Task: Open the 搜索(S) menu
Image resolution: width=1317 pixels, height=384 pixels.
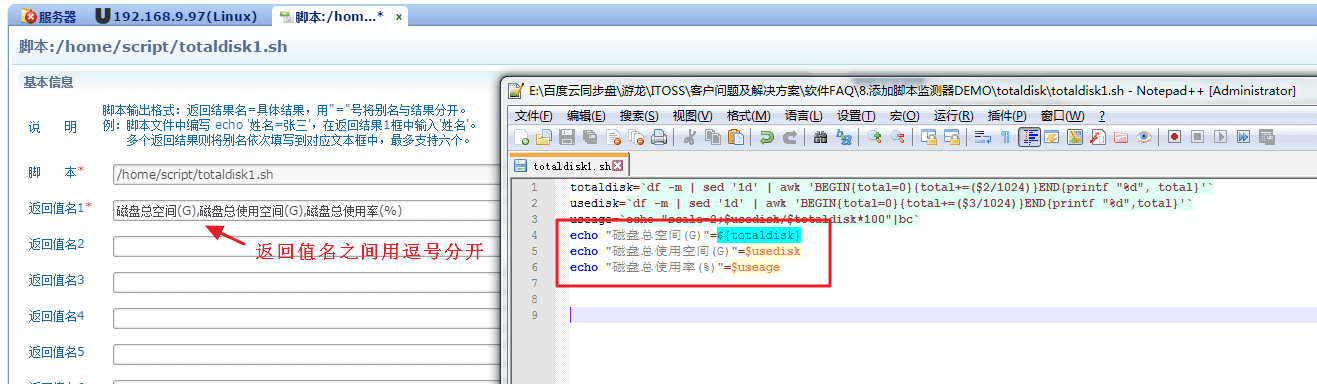Action: click(x=638, y=116)
